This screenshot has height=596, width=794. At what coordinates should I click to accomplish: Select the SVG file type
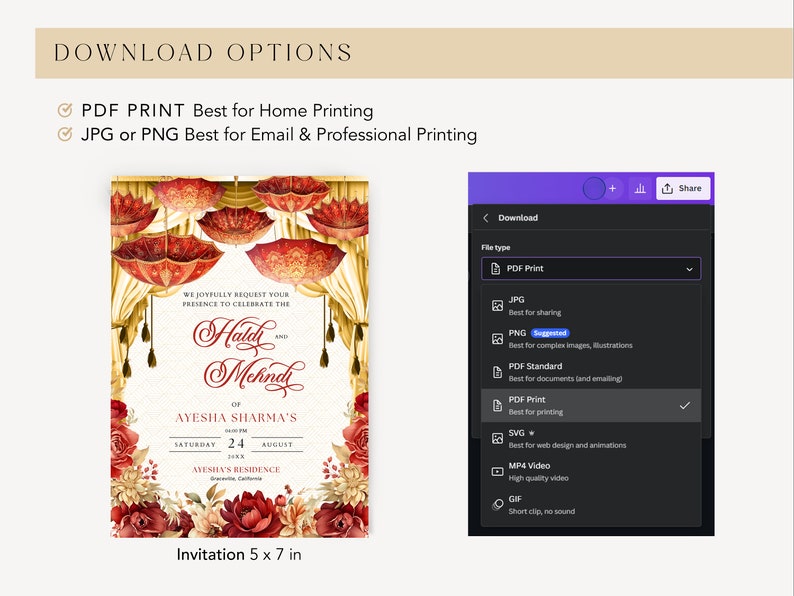tap(591, 439)
